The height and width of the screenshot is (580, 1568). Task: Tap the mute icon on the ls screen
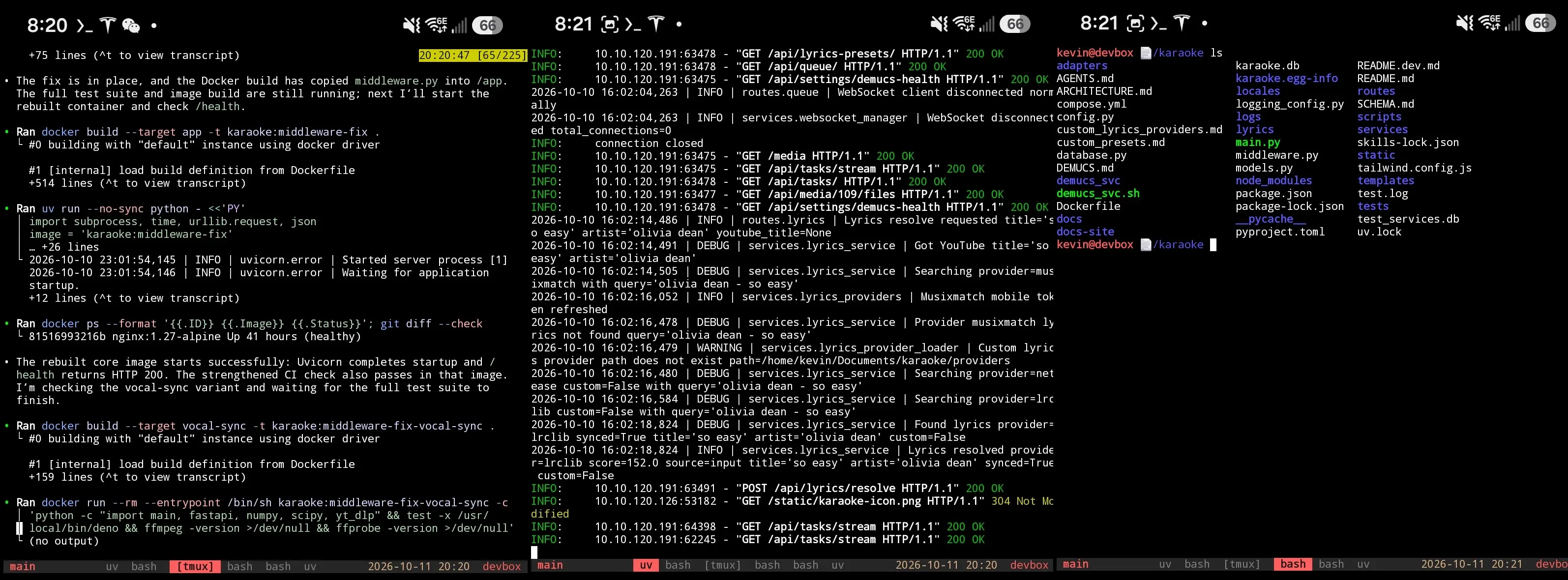1465,23
